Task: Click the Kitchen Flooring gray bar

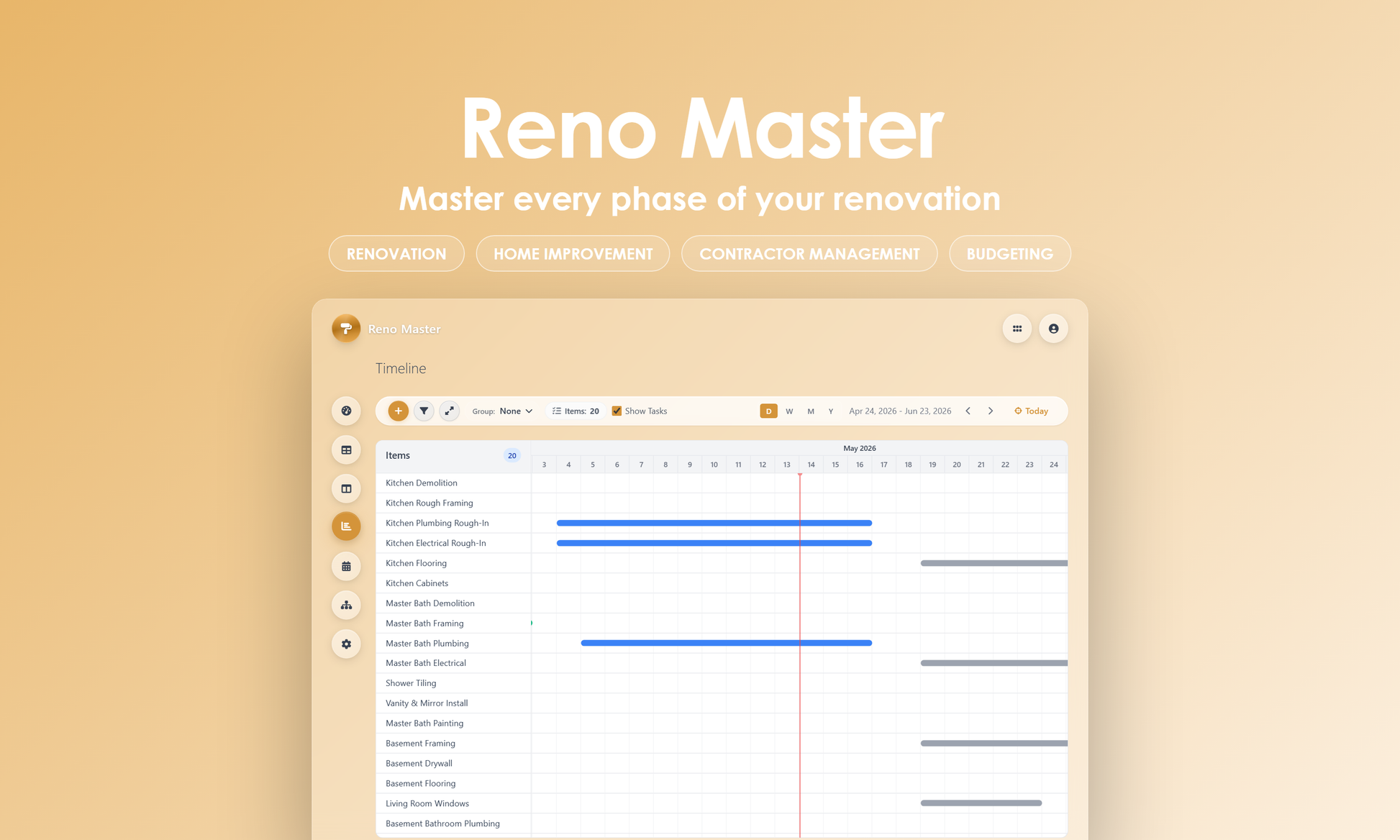Action: pyautogui.click(x=994, y=563)
